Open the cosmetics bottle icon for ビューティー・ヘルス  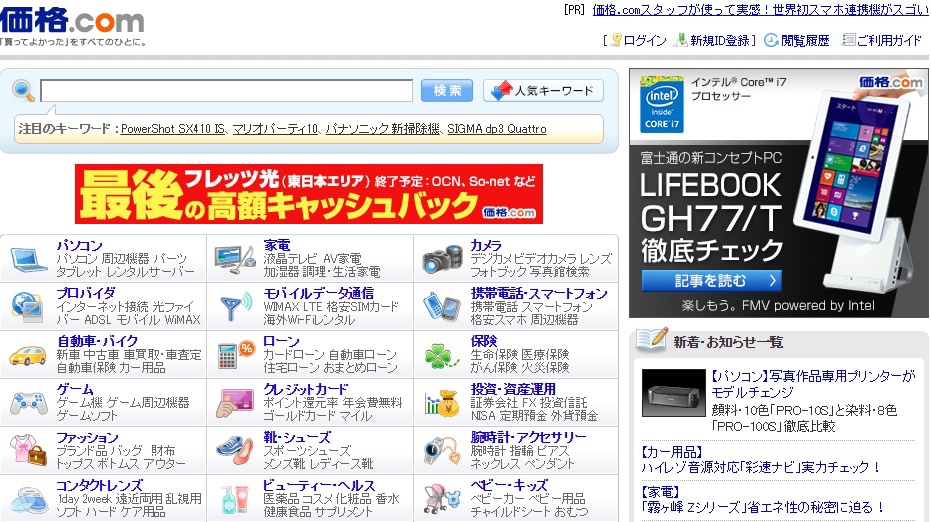click(x=235, y=499)
